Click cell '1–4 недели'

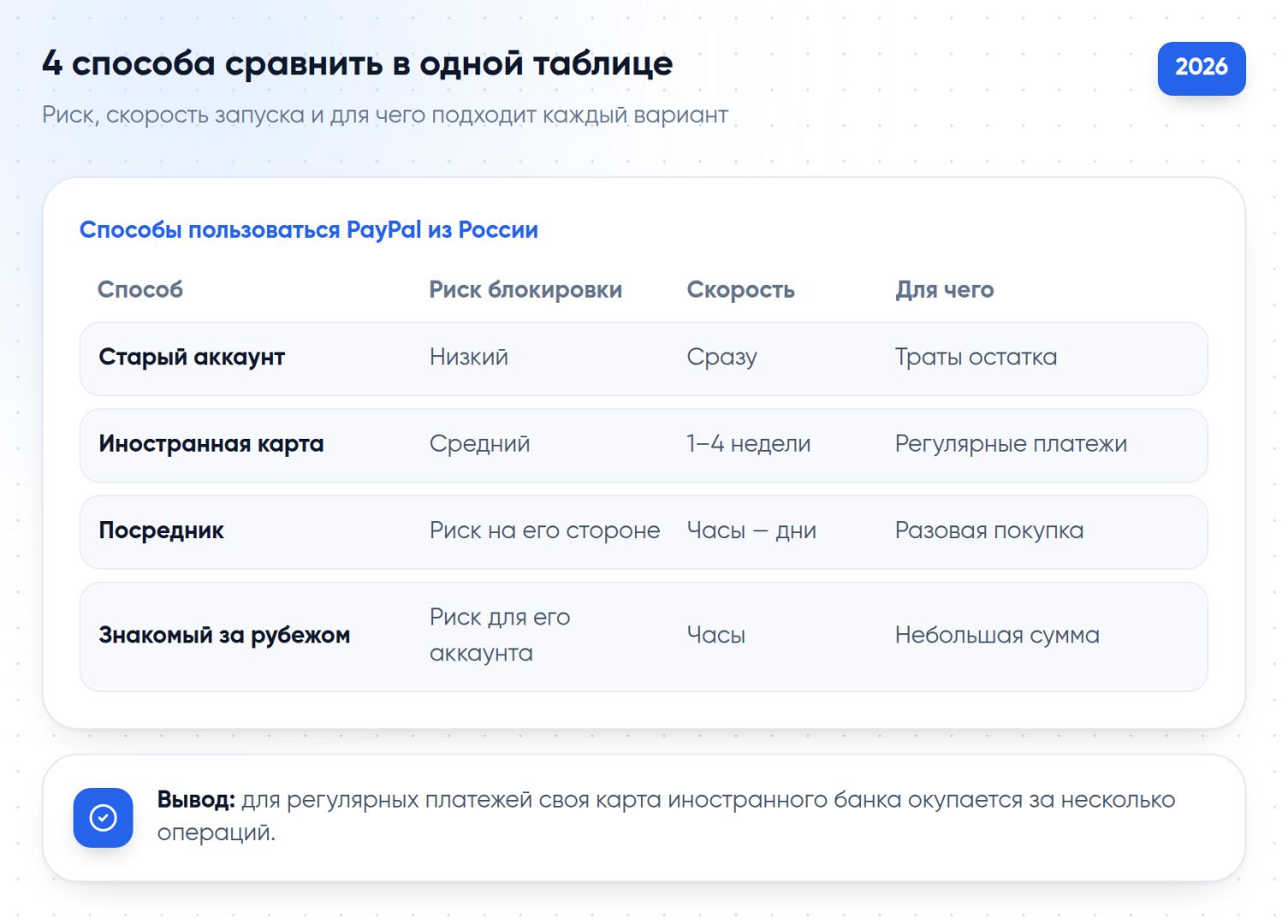click(748, 444)
